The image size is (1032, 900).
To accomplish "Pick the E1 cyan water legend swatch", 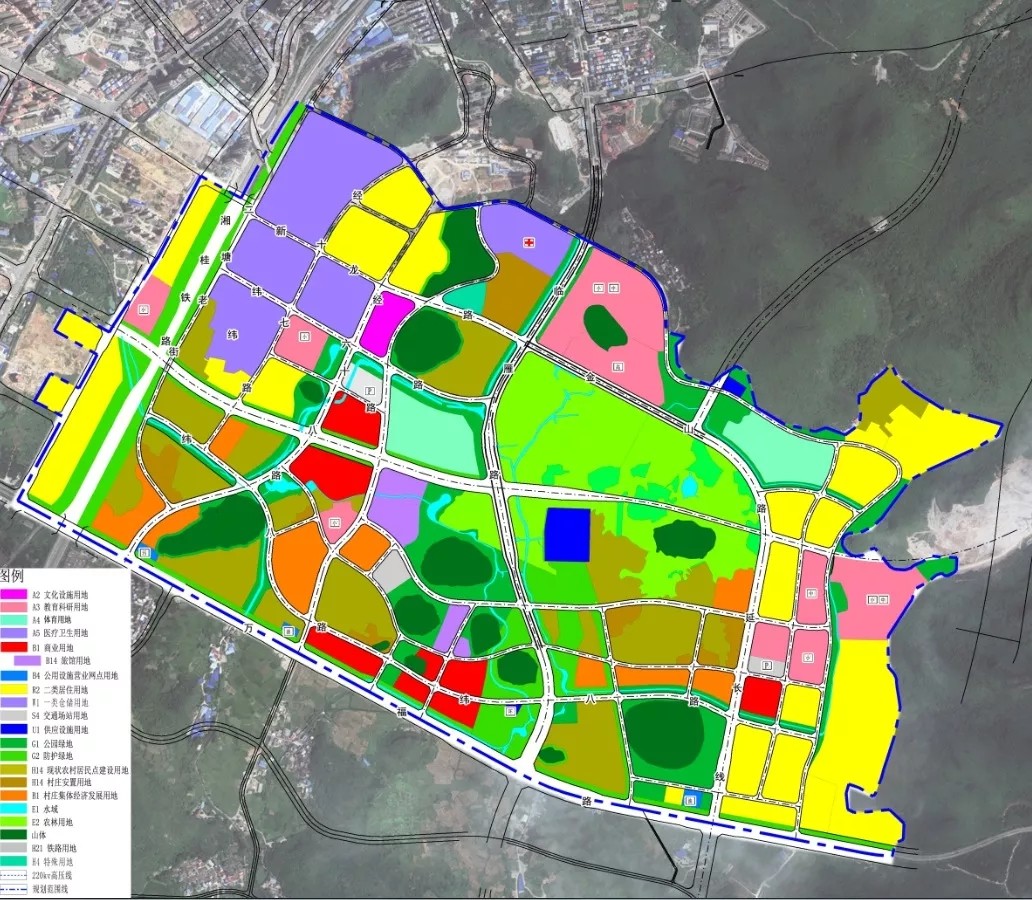I will (14, 808).
